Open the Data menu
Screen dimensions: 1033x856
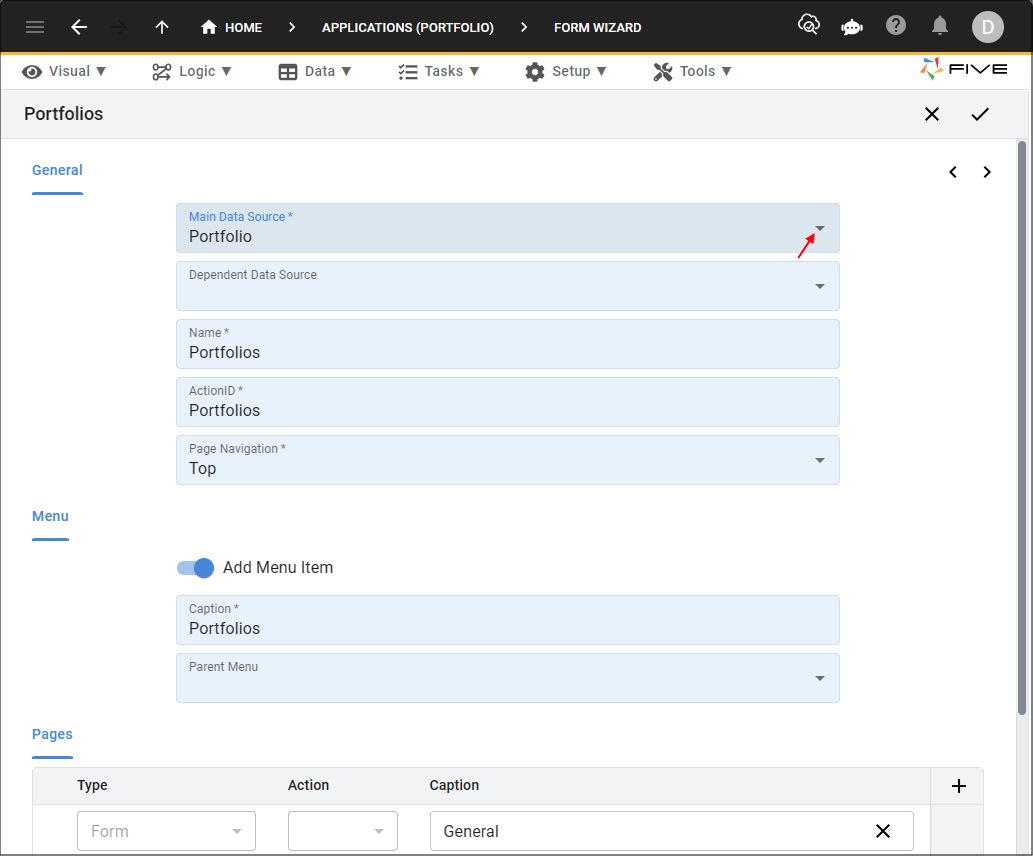(x=315, y=71)
